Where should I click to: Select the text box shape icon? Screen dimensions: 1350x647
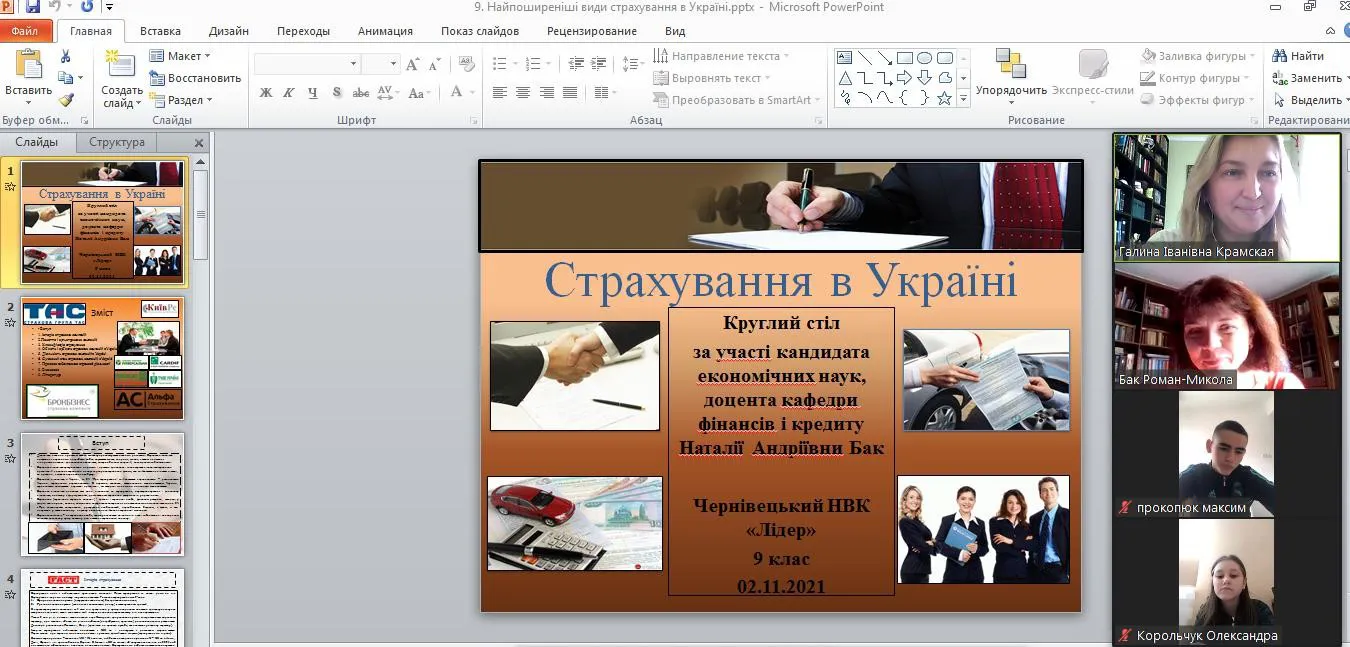tap(845, 58)
